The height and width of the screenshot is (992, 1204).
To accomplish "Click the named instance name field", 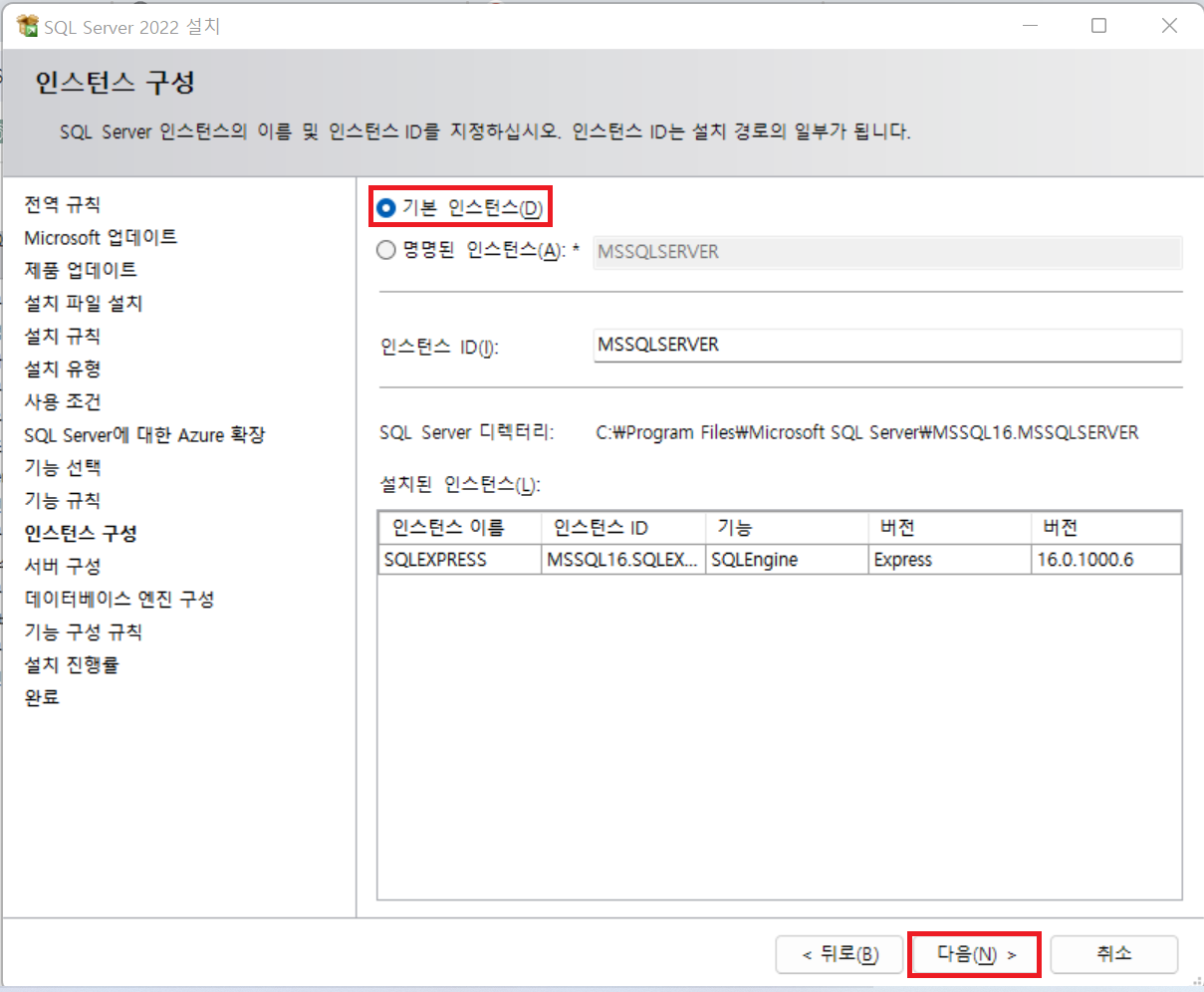I will [887, 252].
